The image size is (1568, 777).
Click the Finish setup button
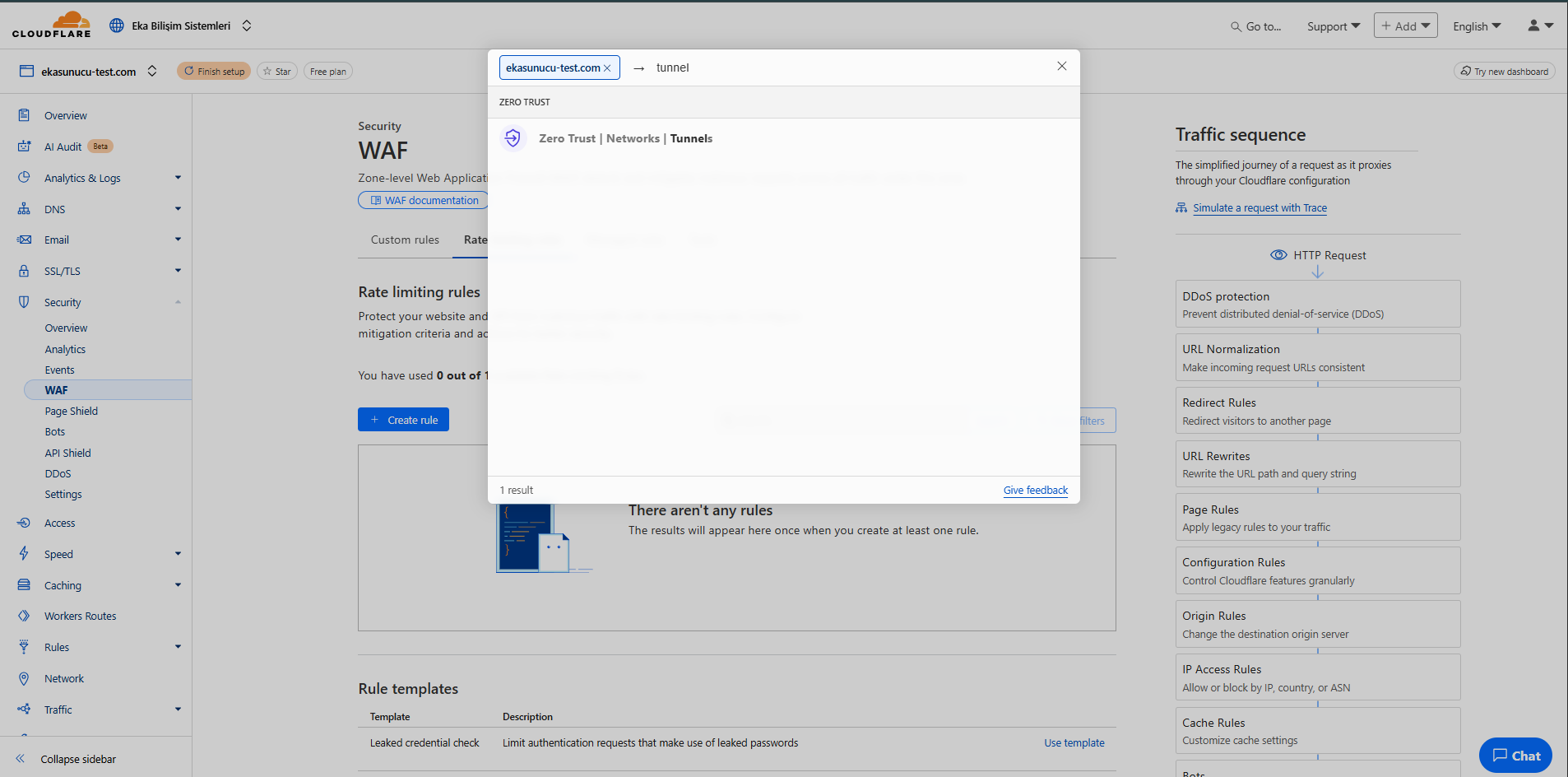(214, 72)
